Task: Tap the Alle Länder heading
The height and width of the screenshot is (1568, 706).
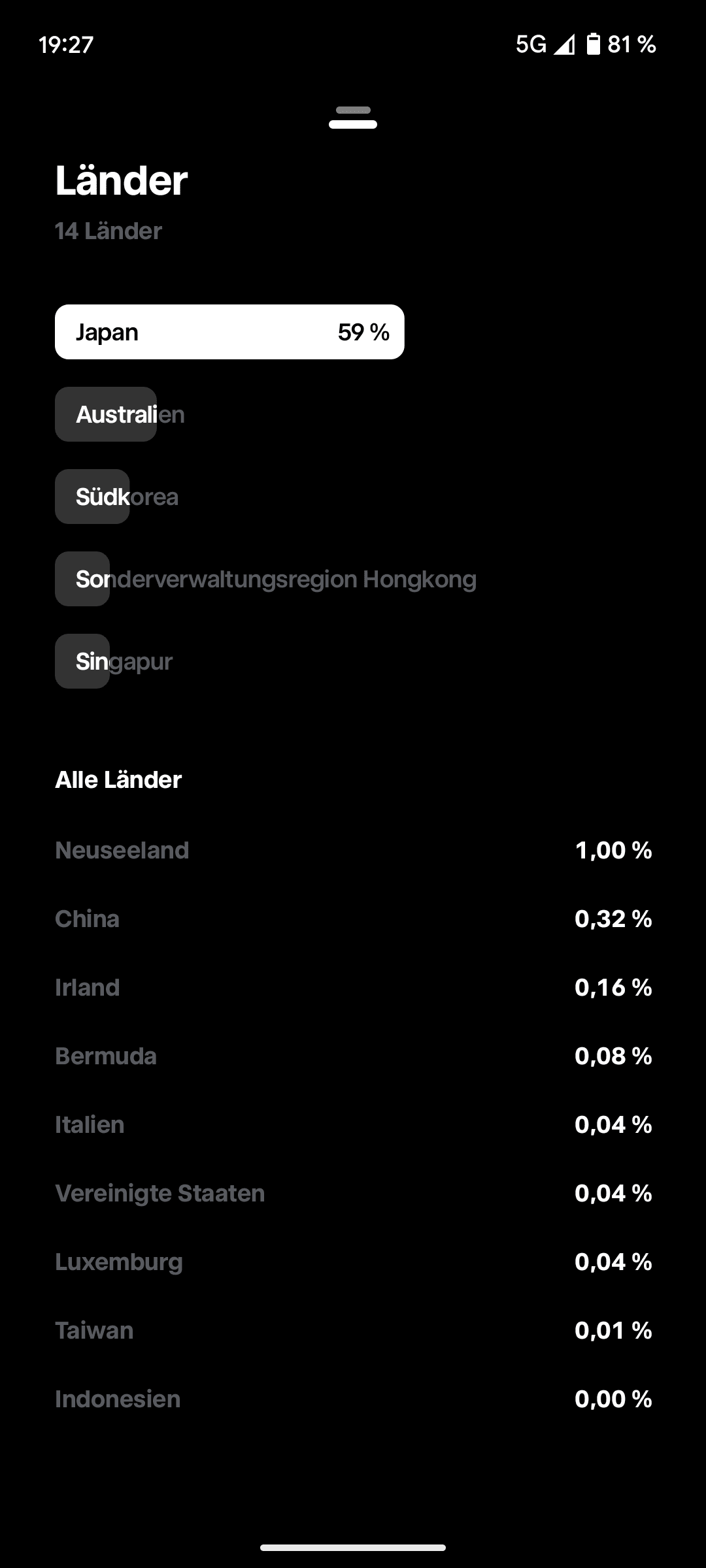Action: point(118,779)
